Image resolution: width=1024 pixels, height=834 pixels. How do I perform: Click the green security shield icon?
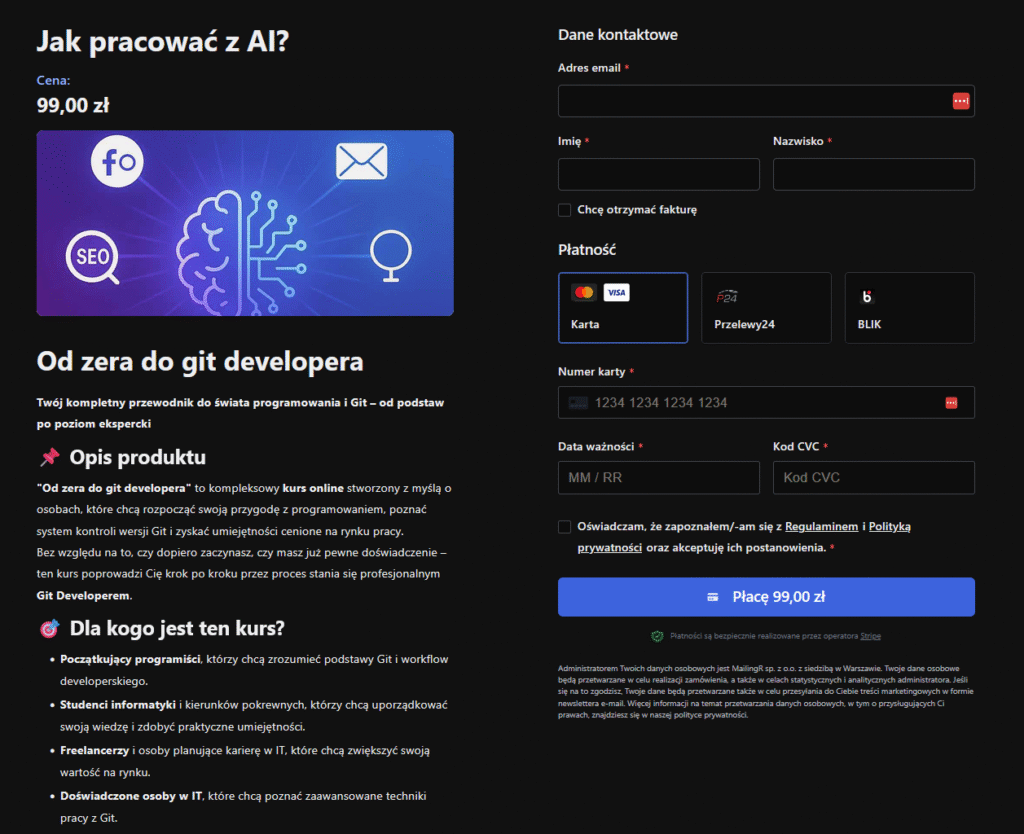[657, 636]
